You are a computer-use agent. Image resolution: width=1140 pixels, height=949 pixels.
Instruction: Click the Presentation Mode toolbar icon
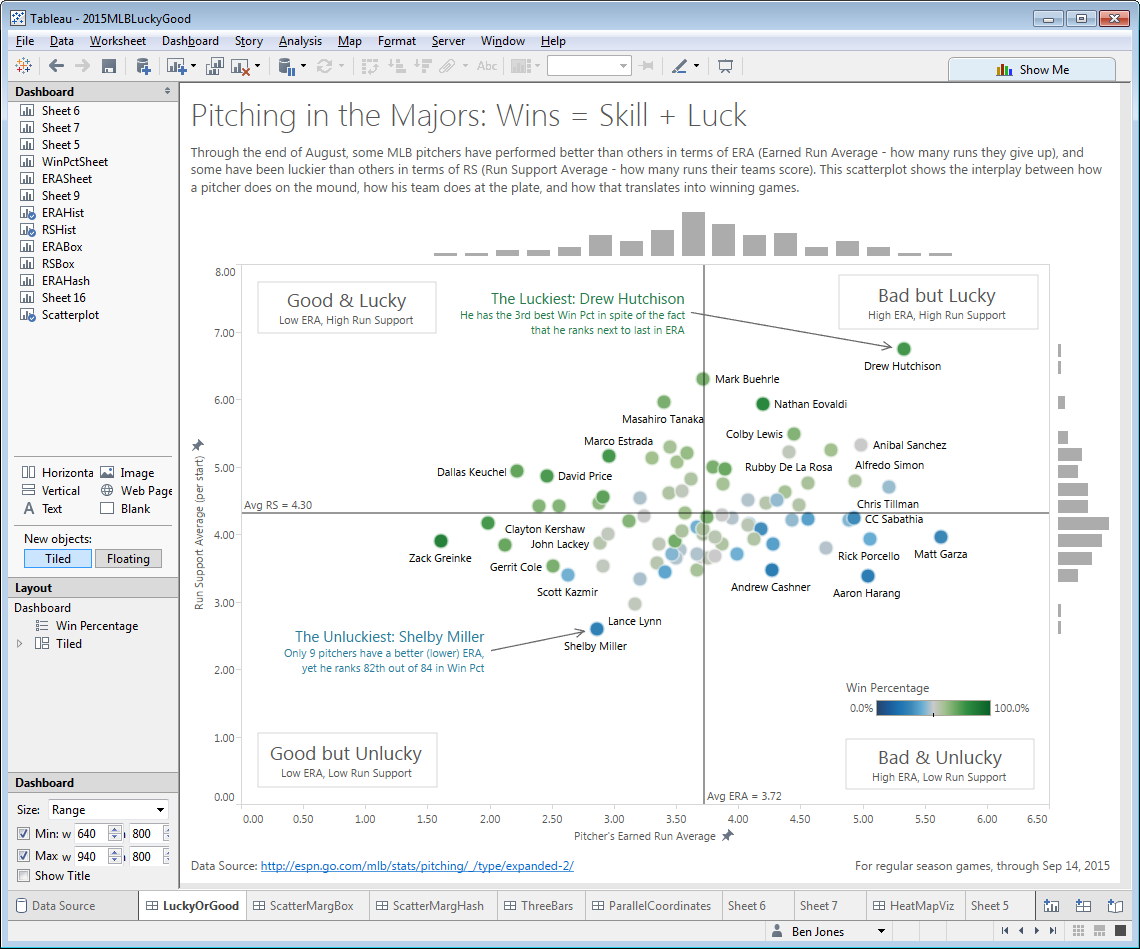click(726, 66)
